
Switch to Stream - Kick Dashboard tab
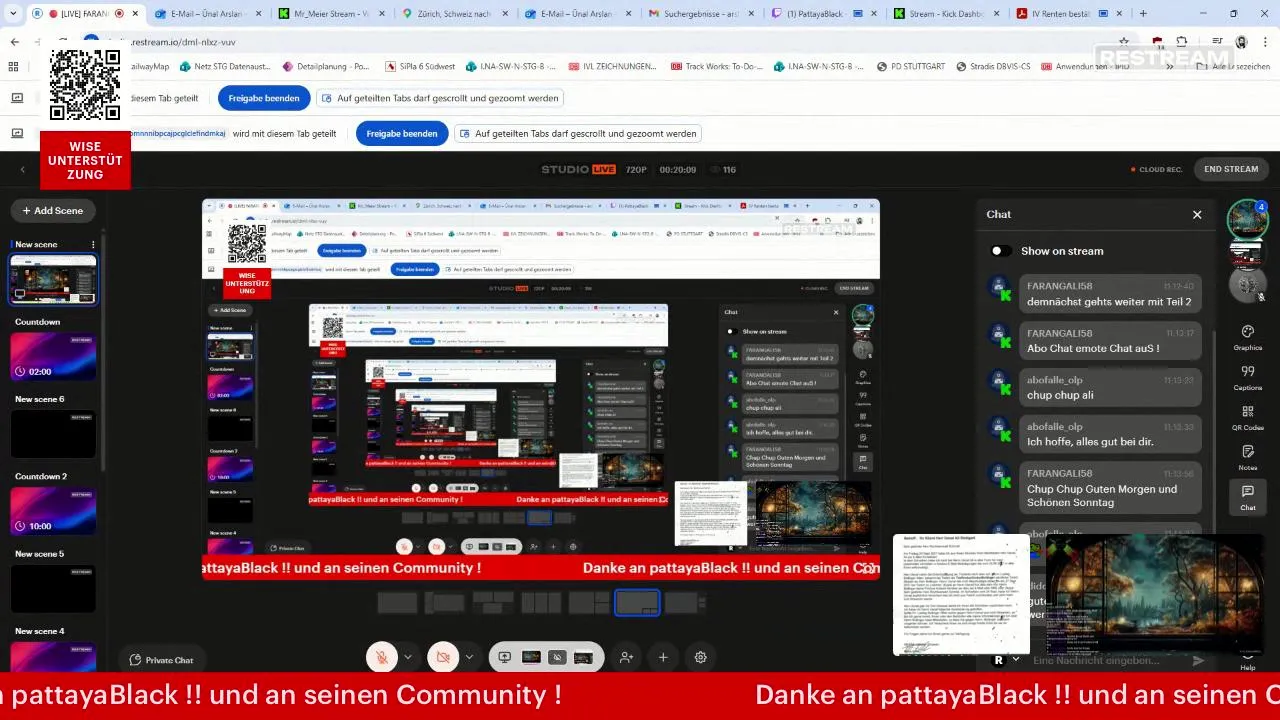click(x=945, y=14)
